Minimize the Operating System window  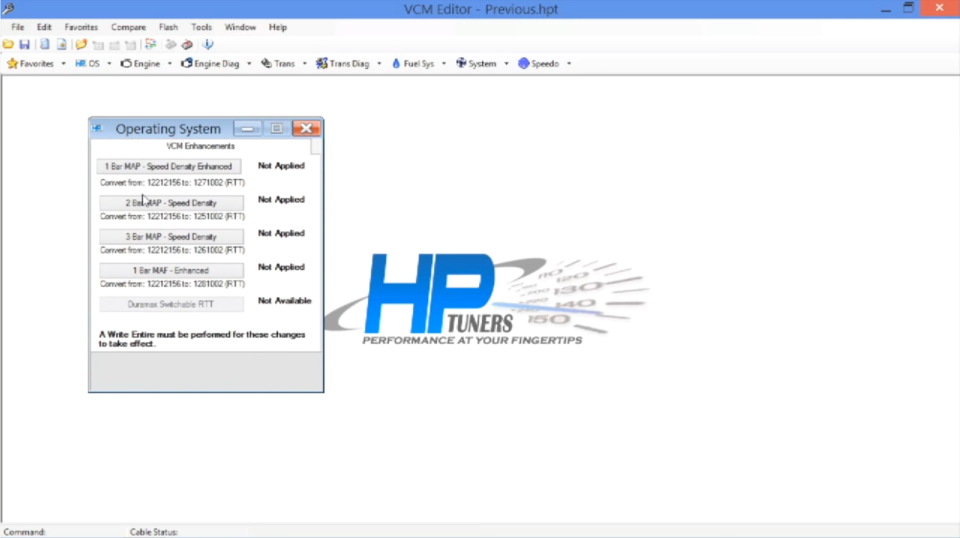coord(247,129)
